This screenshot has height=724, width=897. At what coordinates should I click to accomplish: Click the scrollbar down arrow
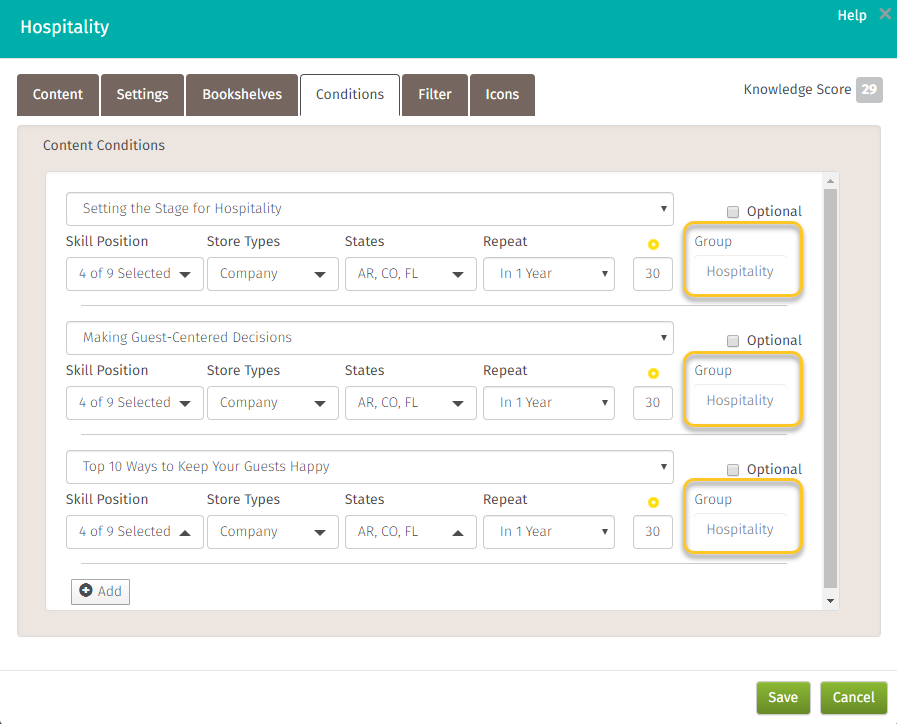click(x=831, y=601)
